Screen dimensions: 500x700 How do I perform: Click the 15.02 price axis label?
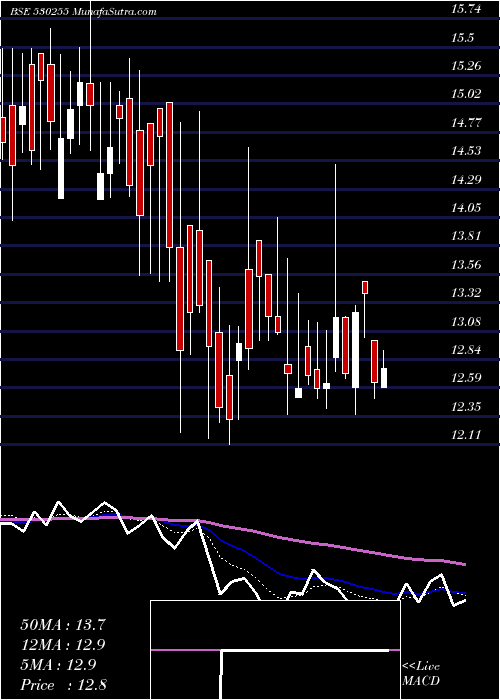pos(467,94)
